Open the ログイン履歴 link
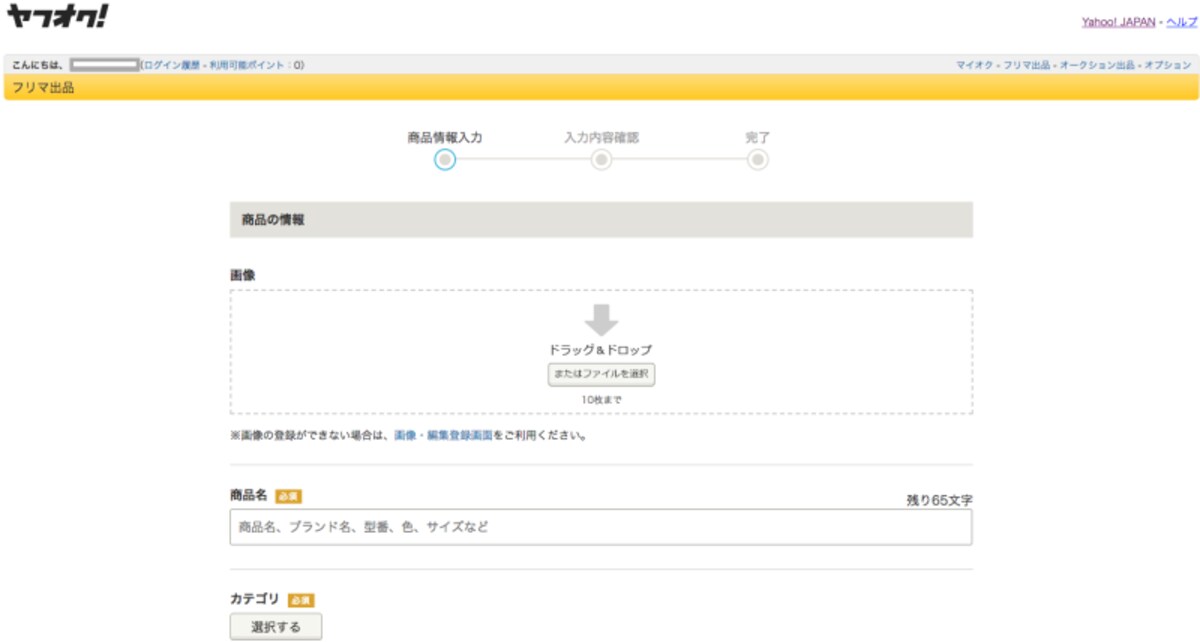Screen dimensions: 1200x642 coord(173,65)
